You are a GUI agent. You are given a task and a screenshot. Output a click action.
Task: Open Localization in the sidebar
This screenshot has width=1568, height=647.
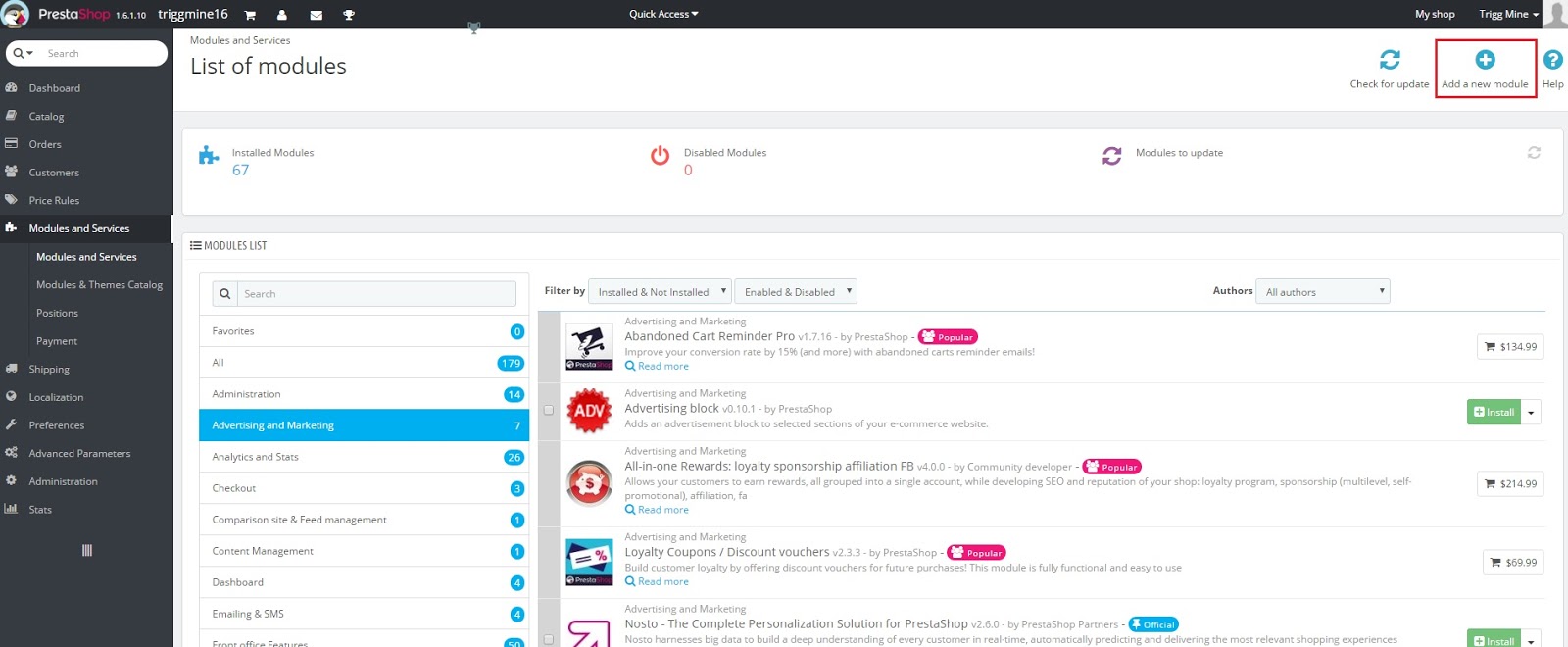point(56,397)
